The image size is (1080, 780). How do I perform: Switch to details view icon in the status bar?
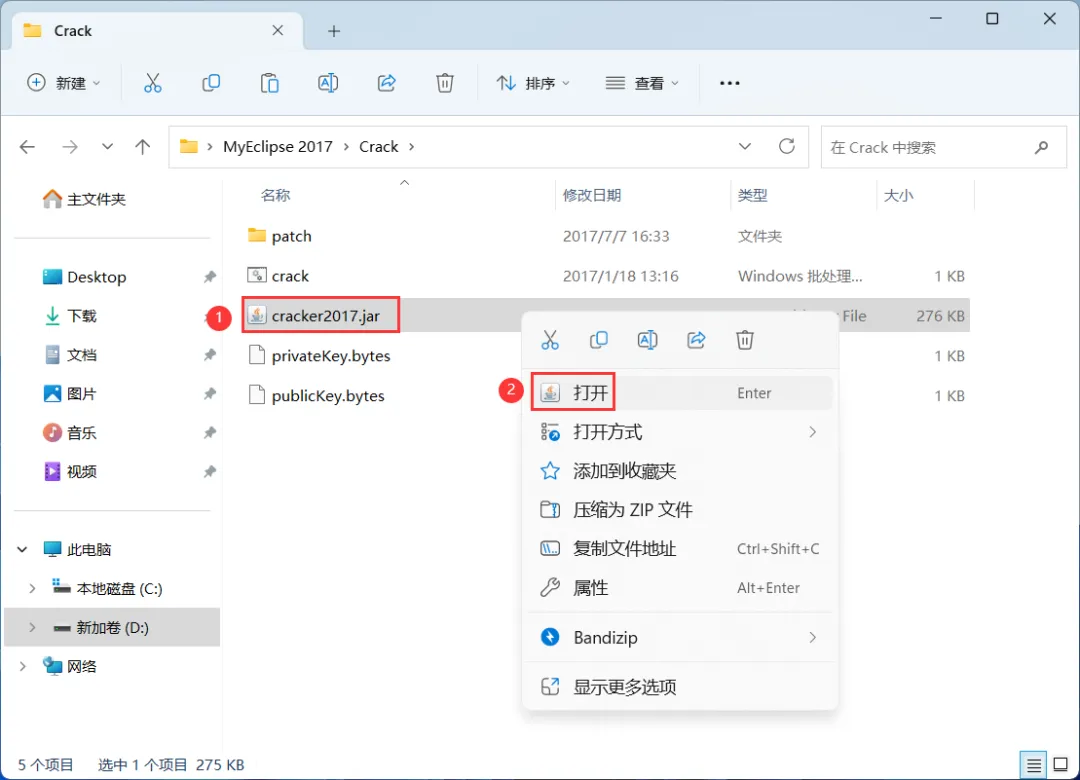(1033, 765)
